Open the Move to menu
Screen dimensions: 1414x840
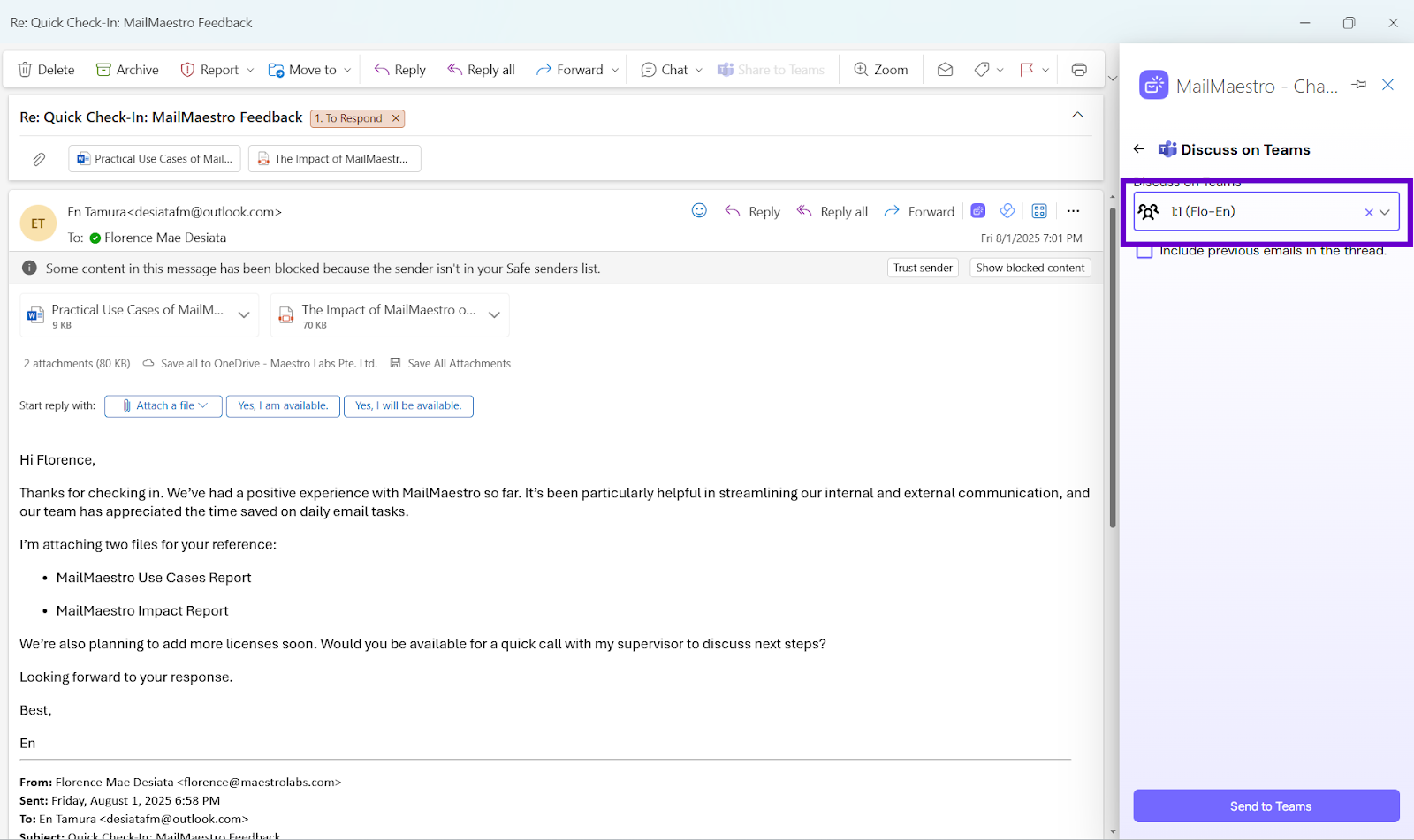[303, 70]
